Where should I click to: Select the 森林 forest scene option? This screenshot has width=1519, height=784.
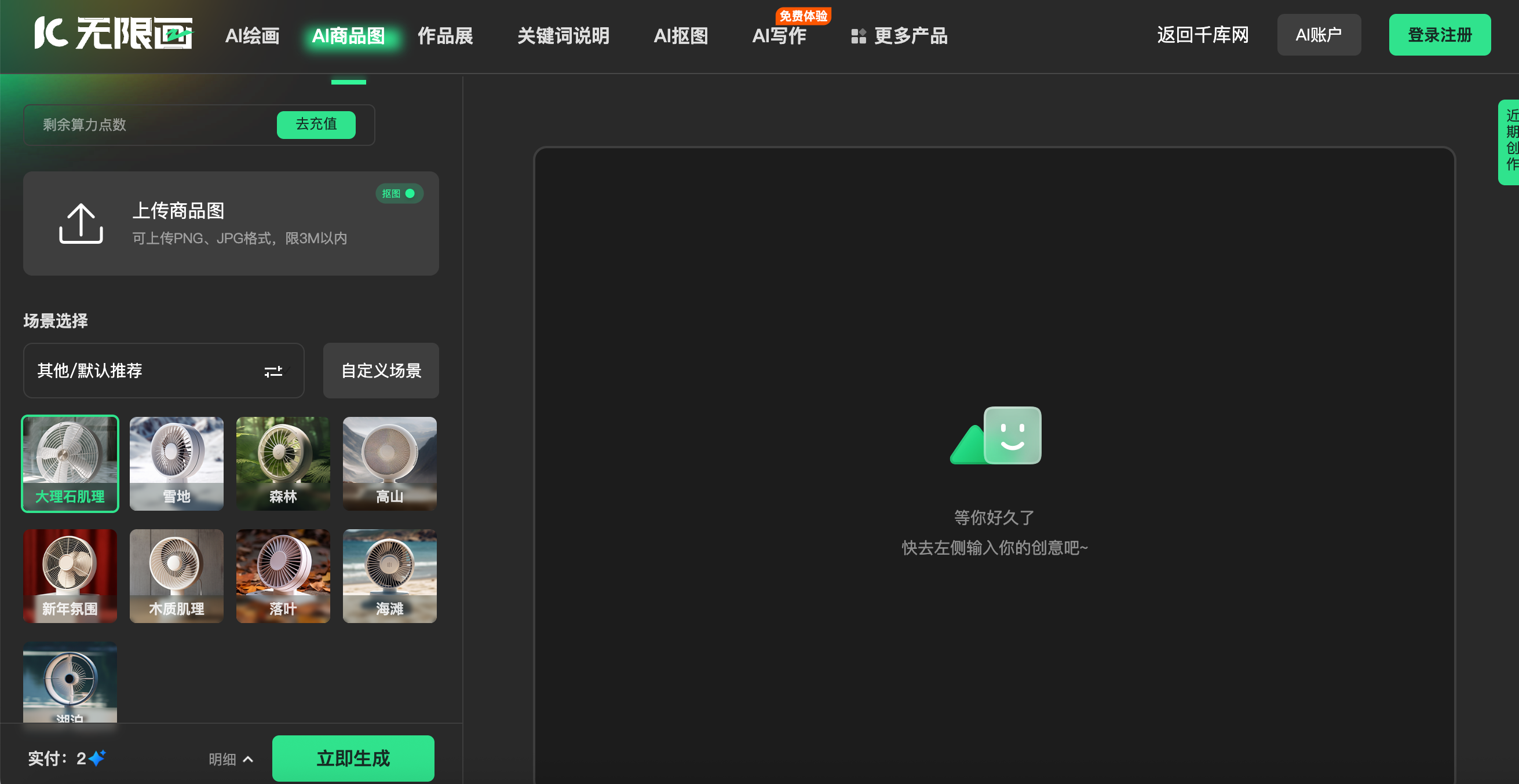tap(283, 463)
